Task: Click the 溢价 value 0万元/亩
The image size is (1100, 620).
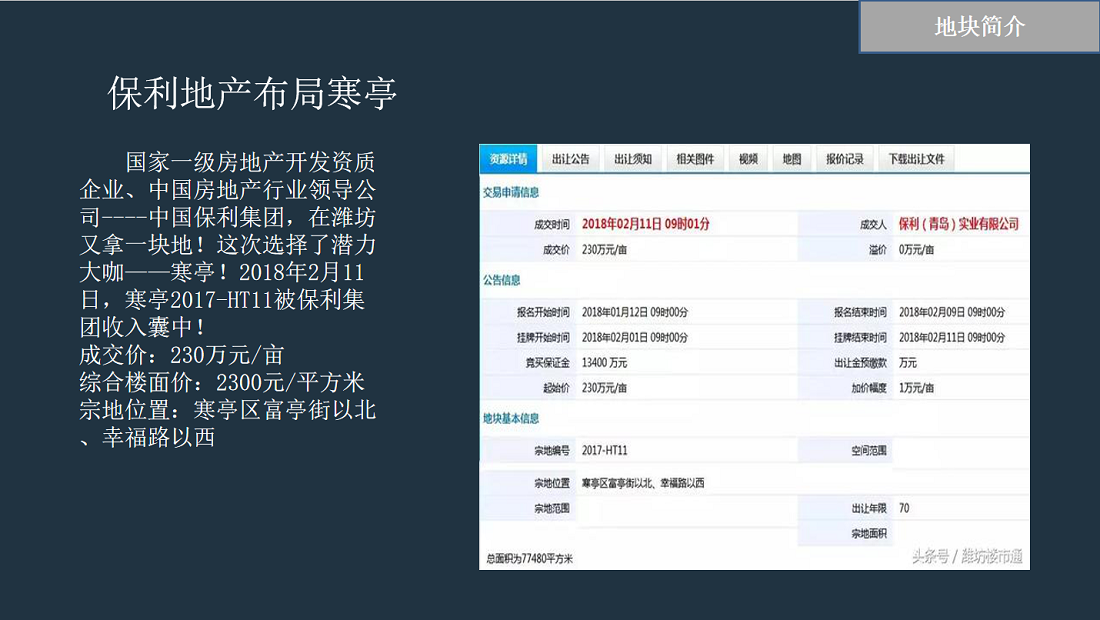Action: (916, 250)
